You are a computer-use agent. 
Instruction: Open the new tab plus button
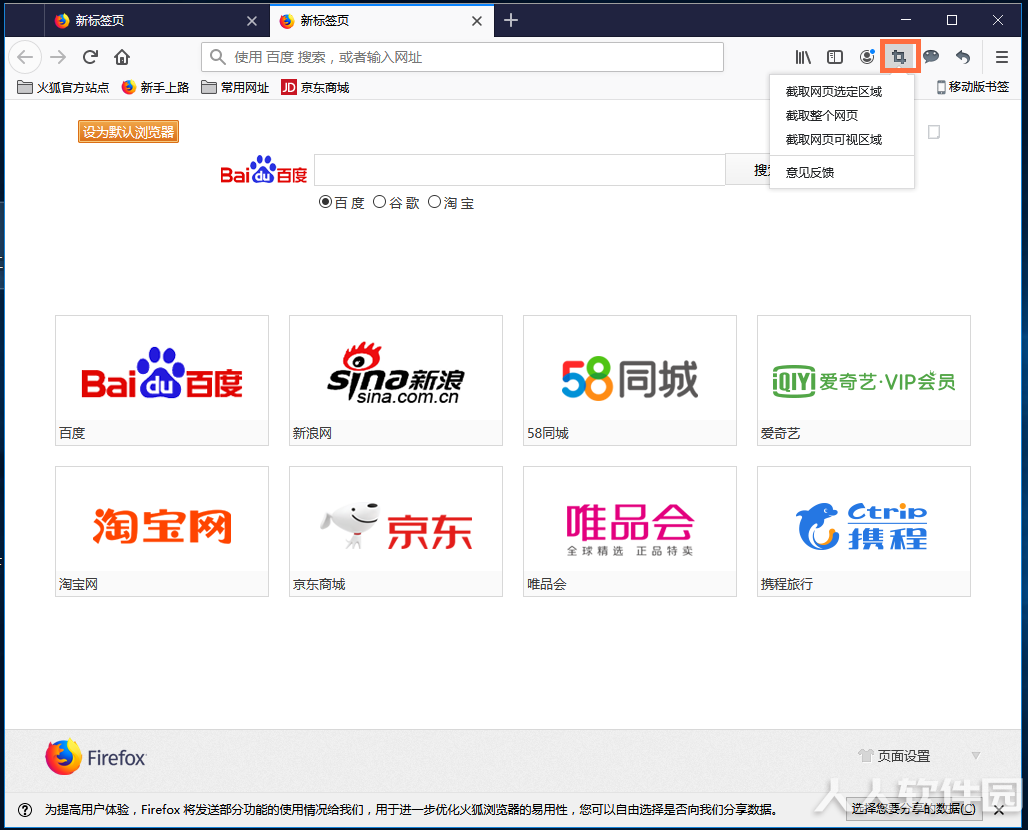click(511, 20)
